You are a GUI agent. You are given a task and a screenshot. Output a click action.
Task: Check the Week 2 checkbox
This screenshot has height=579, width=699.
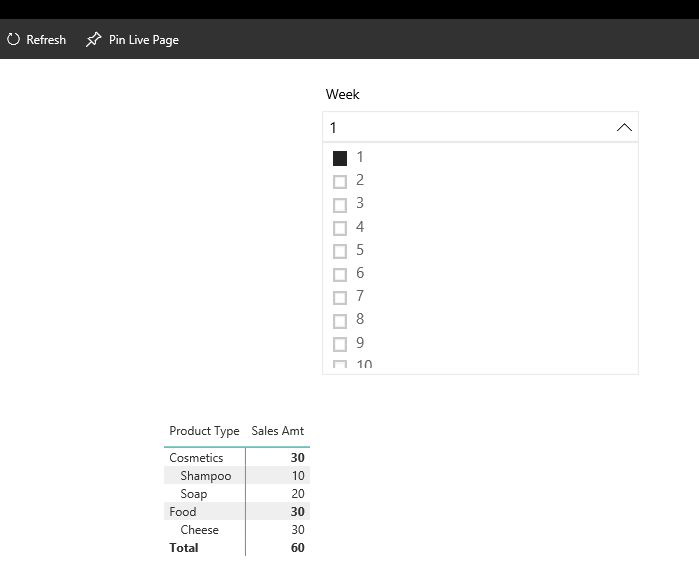click(x=340, y=181)
